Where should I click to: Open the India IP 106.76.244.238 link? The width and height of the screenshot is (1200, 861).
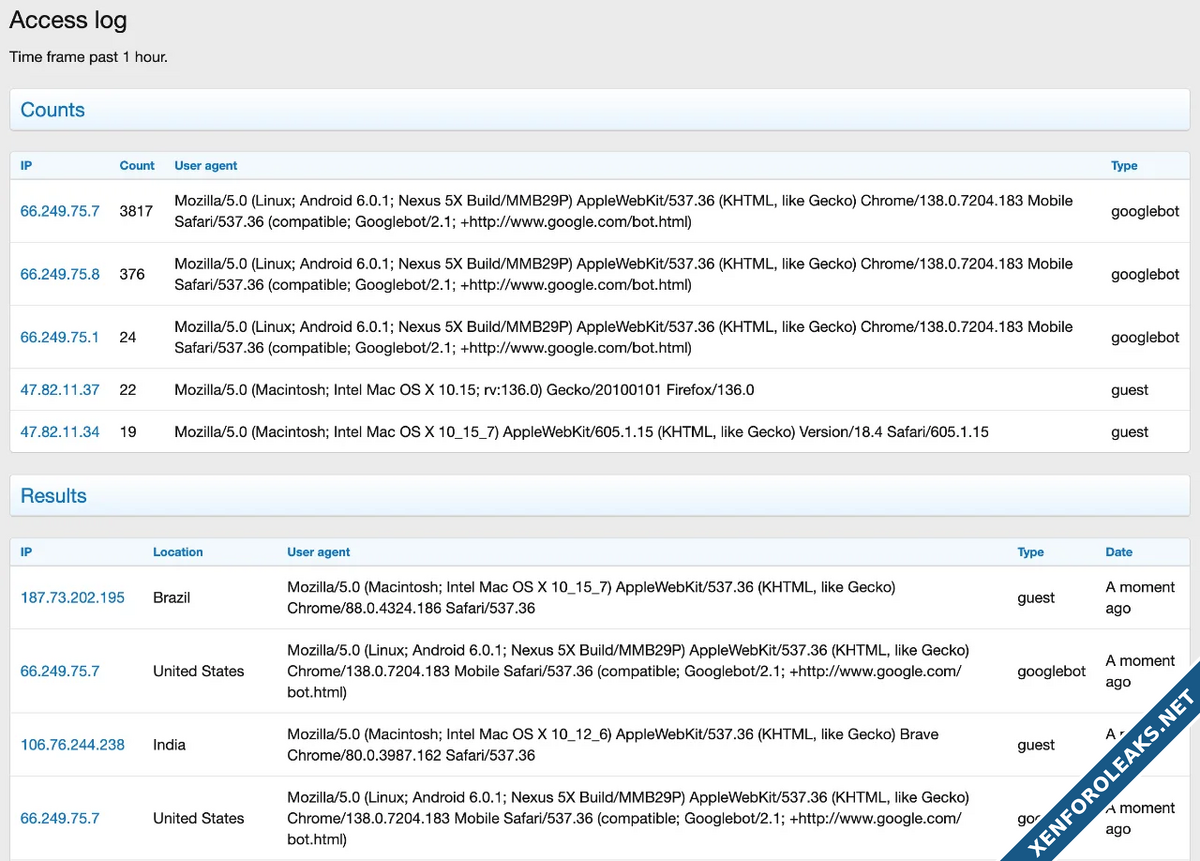[x=73, y=744]
